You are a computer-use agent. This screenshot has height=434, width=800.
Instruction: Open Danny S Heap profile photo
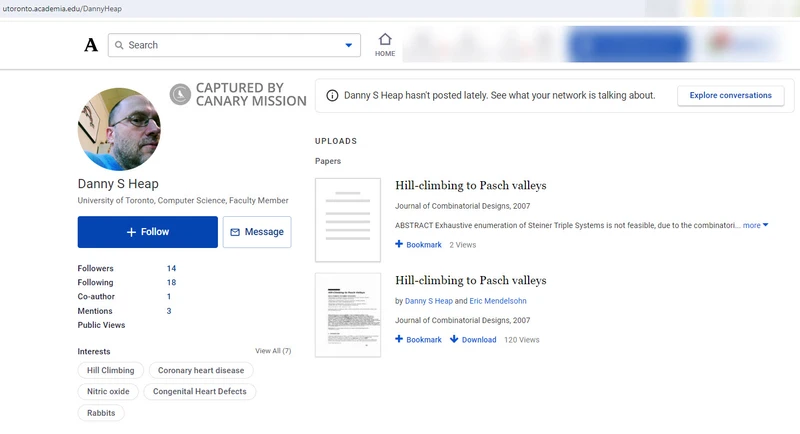(119, 129)
